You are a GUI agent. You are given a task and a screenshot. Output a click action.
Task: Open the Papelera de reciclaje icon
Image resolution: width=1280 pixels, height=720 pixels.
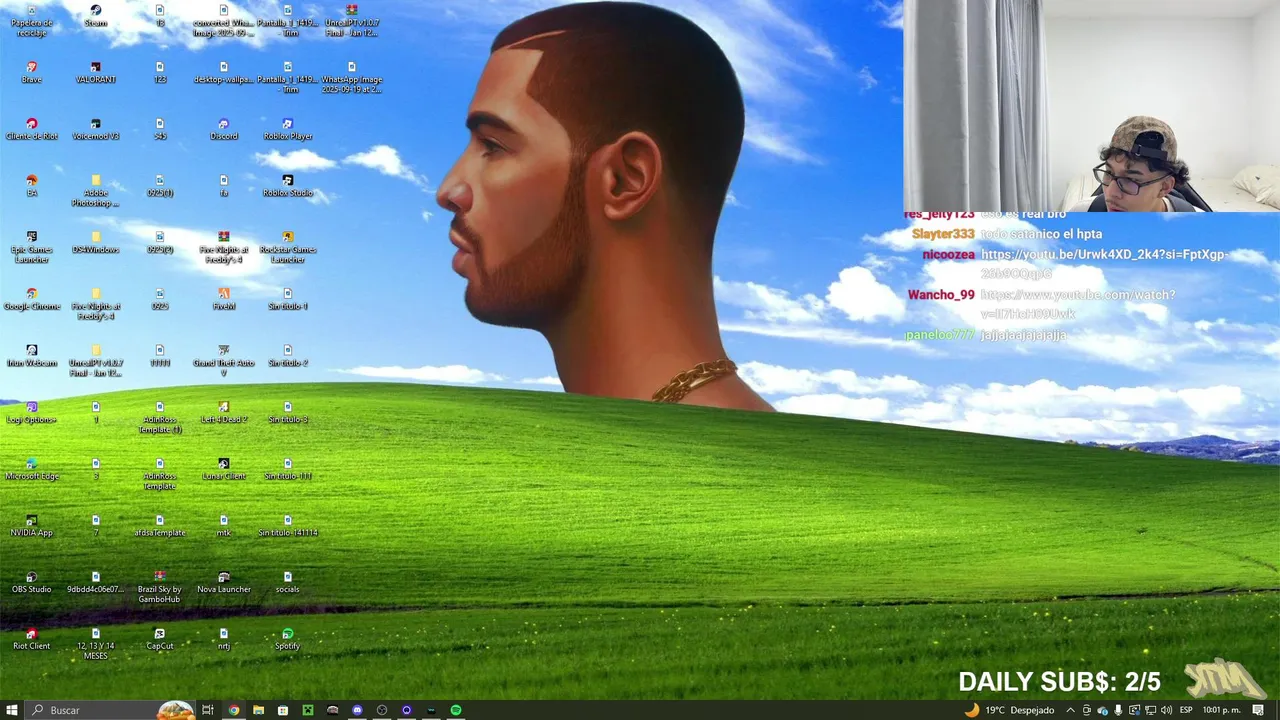tap(31, 20)
